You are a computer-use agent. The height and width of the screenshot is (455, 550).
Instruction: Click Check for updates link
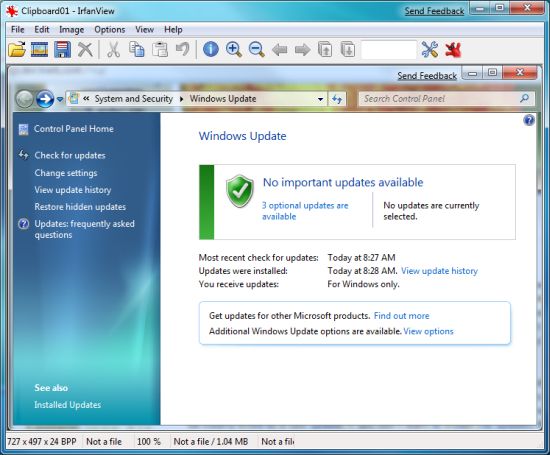pos(70,155)
